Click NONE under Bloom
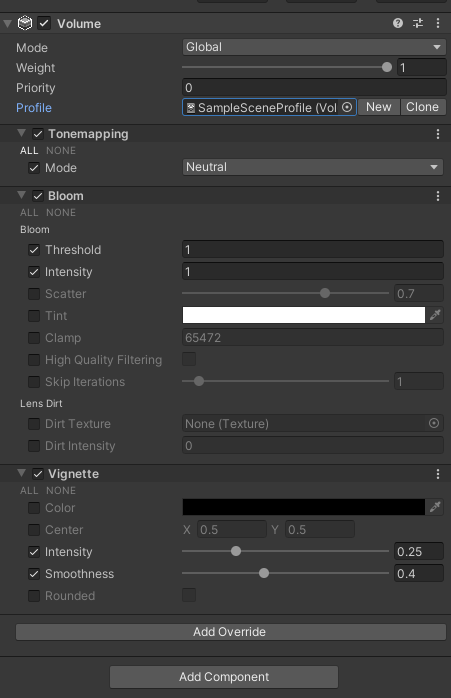This screenshot has height=698, width=451. click(61, 213)
